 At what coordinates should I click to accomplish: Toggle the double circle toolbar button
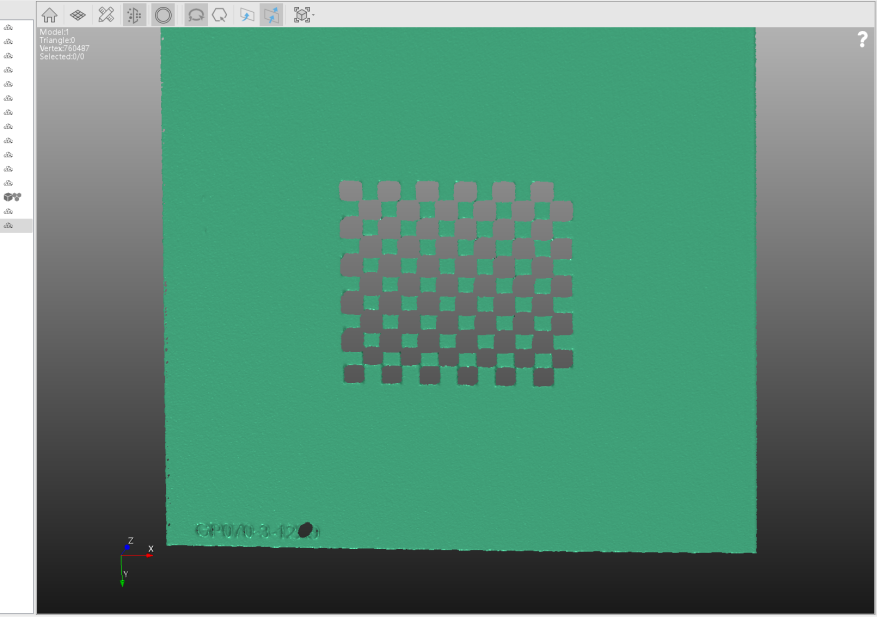[163, 15]
